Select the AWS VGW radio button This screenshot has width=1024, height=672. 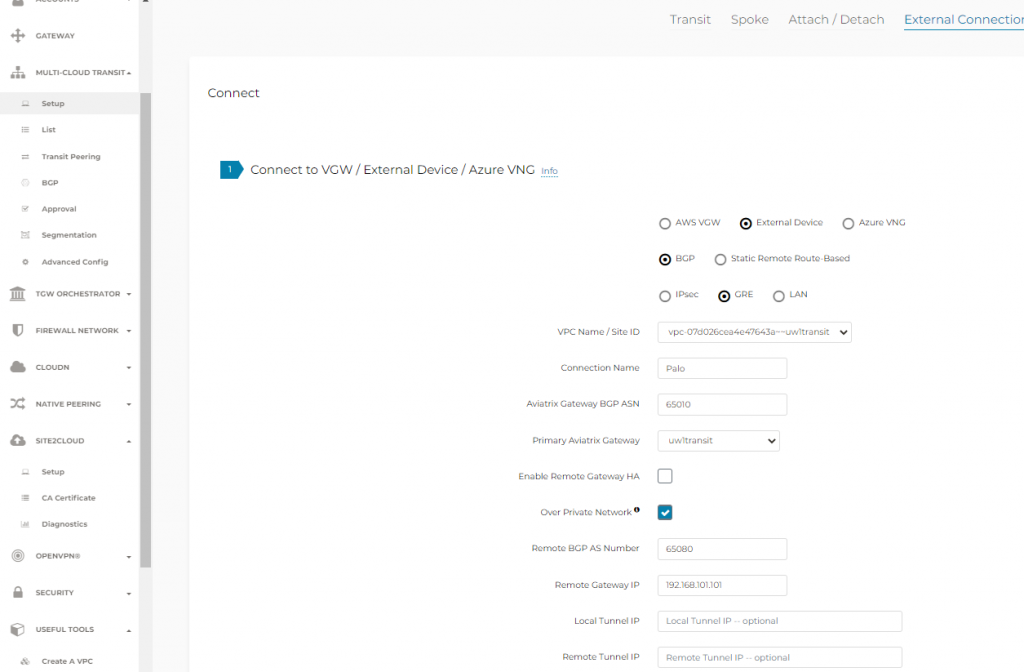click(x=665, y=224)
